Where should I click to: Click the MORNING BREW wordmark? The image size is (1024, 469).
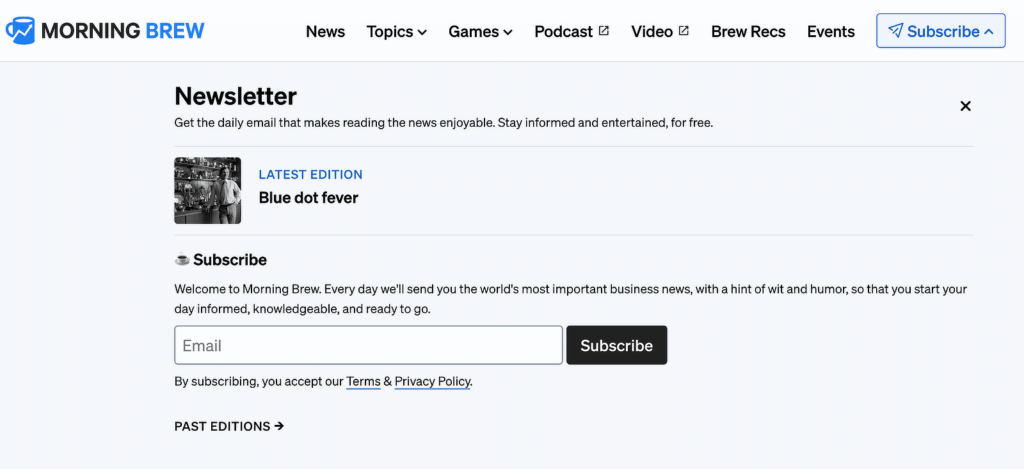[x=123, y=31]
